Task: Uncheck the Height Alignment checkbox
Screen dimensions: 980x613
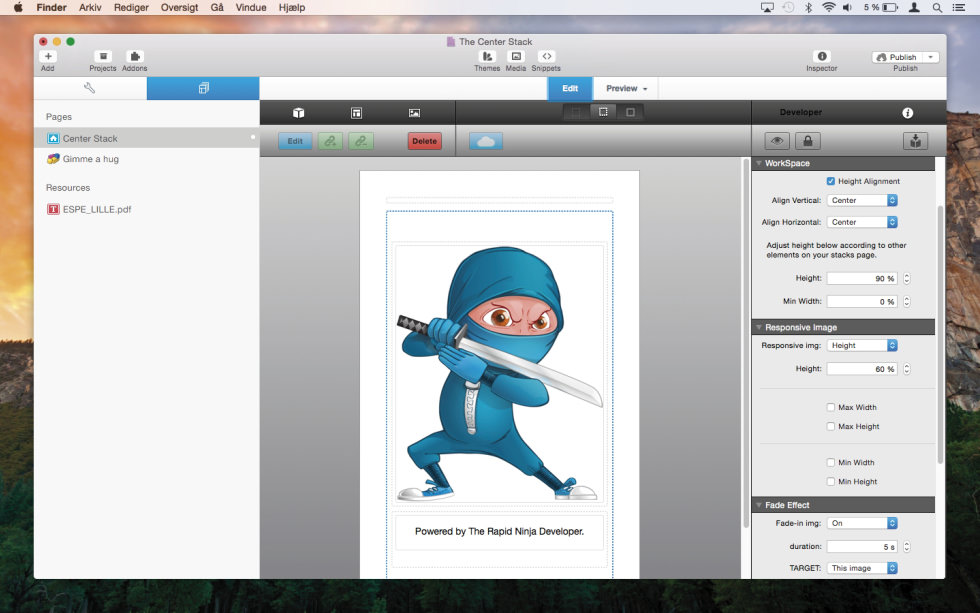Action: coord(831,181)
